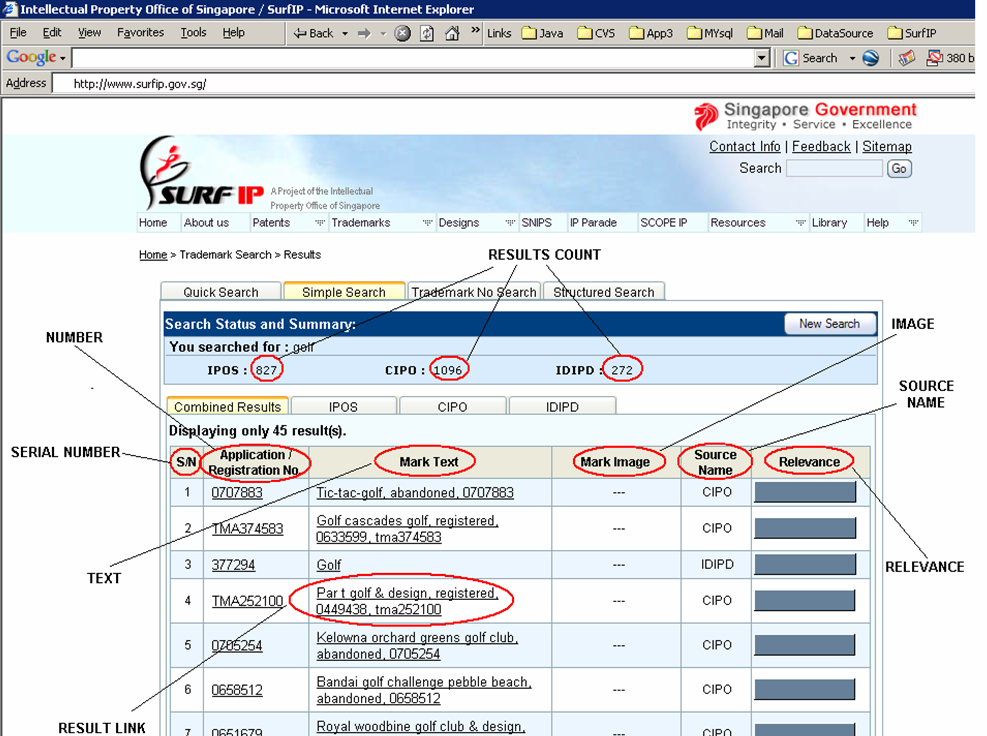Go to the browser Home page icon
The image size is (987, 736).
click(x=452, y=33)
